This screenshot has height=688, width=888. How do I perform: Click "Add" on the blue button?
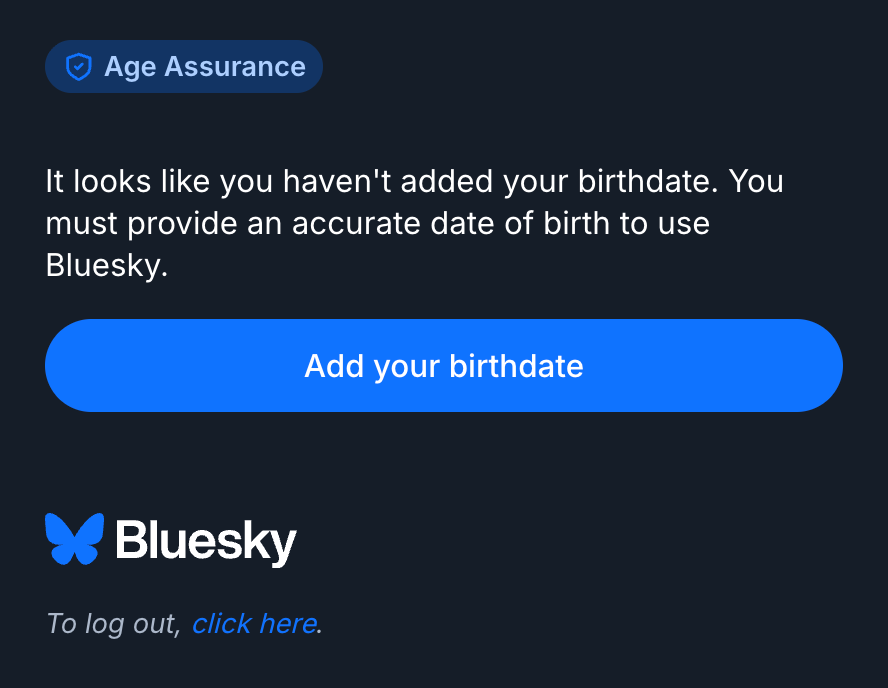333,366
